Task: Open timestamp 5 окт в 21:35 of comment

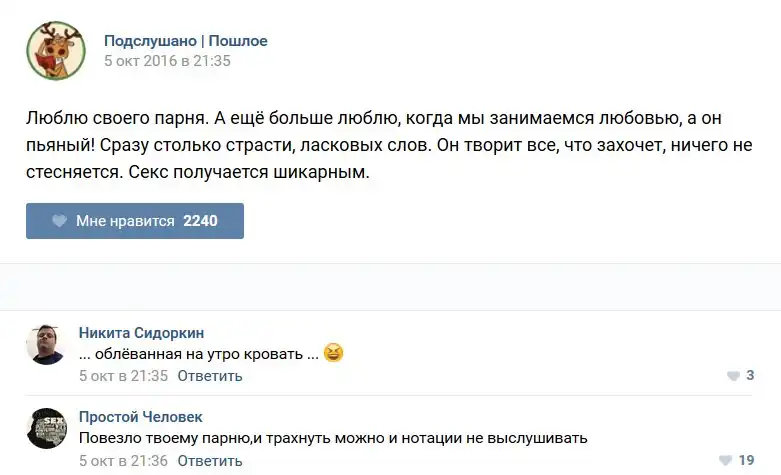Action: click(124, 376)
